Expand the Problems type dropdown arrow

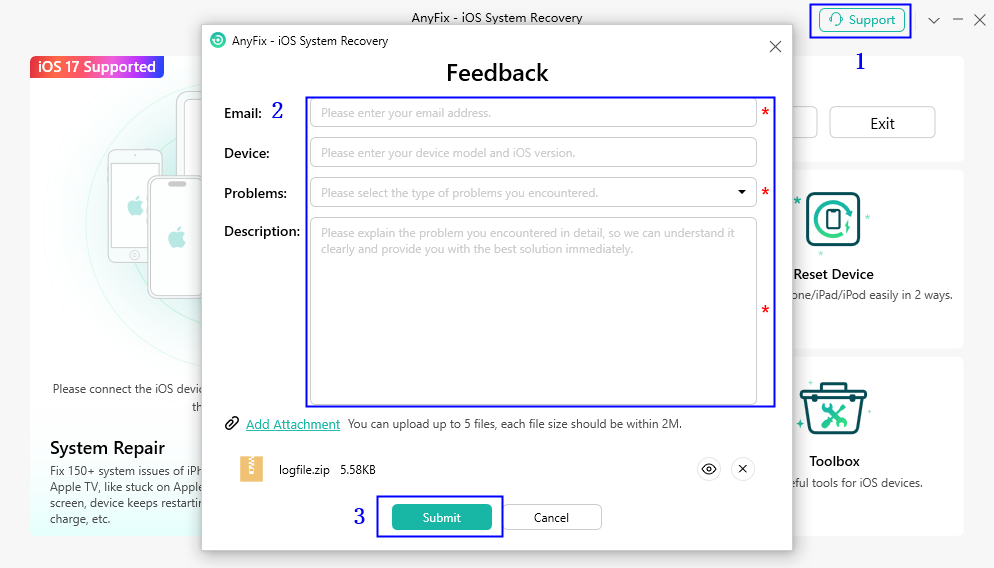click(742, 192)
